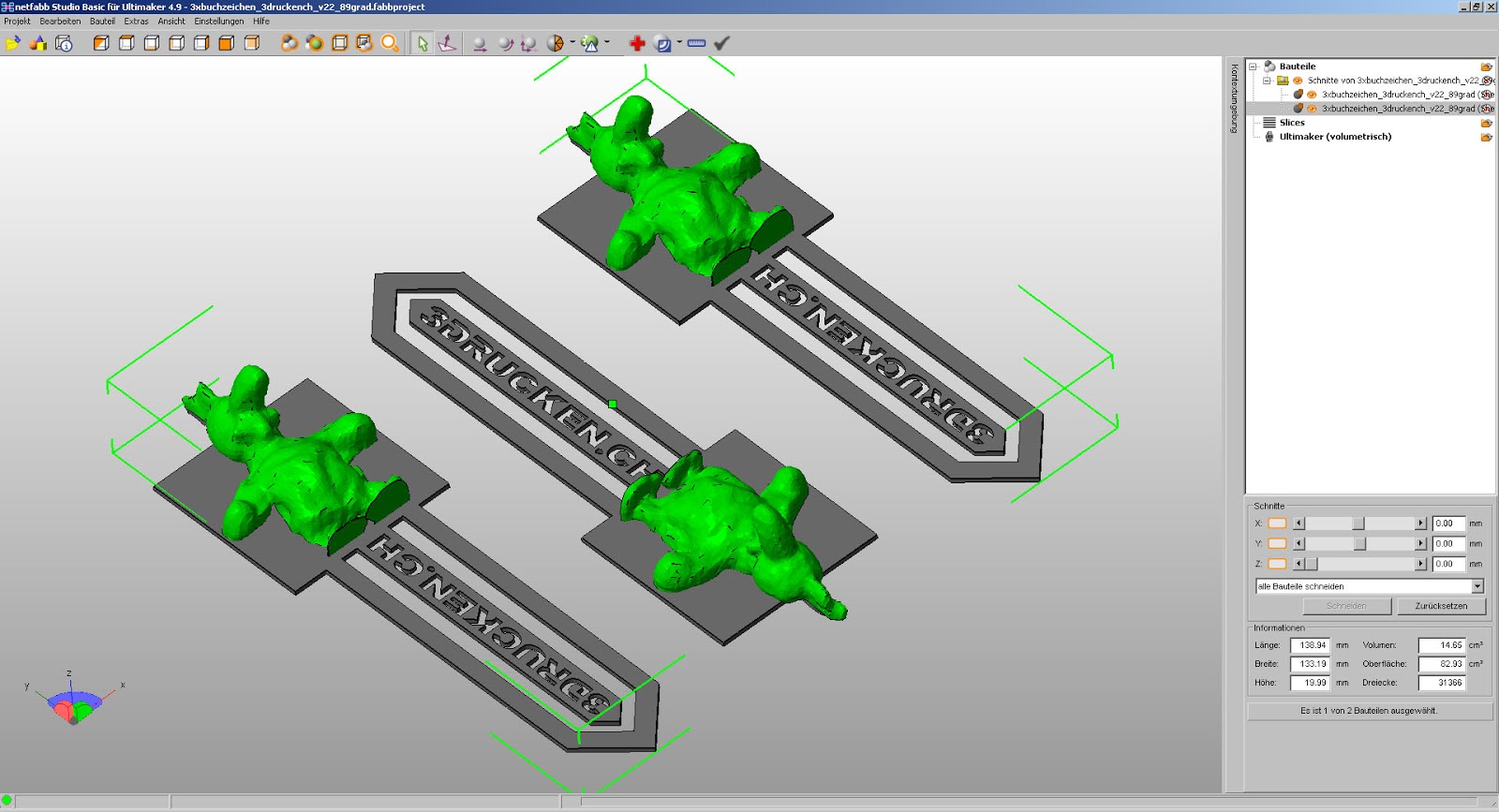Viewport: 1499px width, 812px height.
Task: Click Y slider left arrow
Action: tap(1299, 543)
